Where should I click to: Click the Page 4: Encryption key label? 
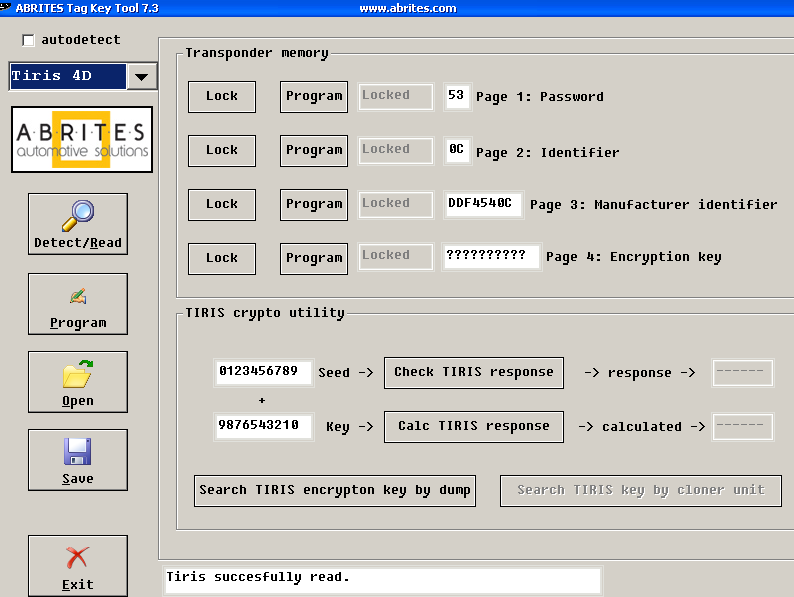[x=633, y=257]
